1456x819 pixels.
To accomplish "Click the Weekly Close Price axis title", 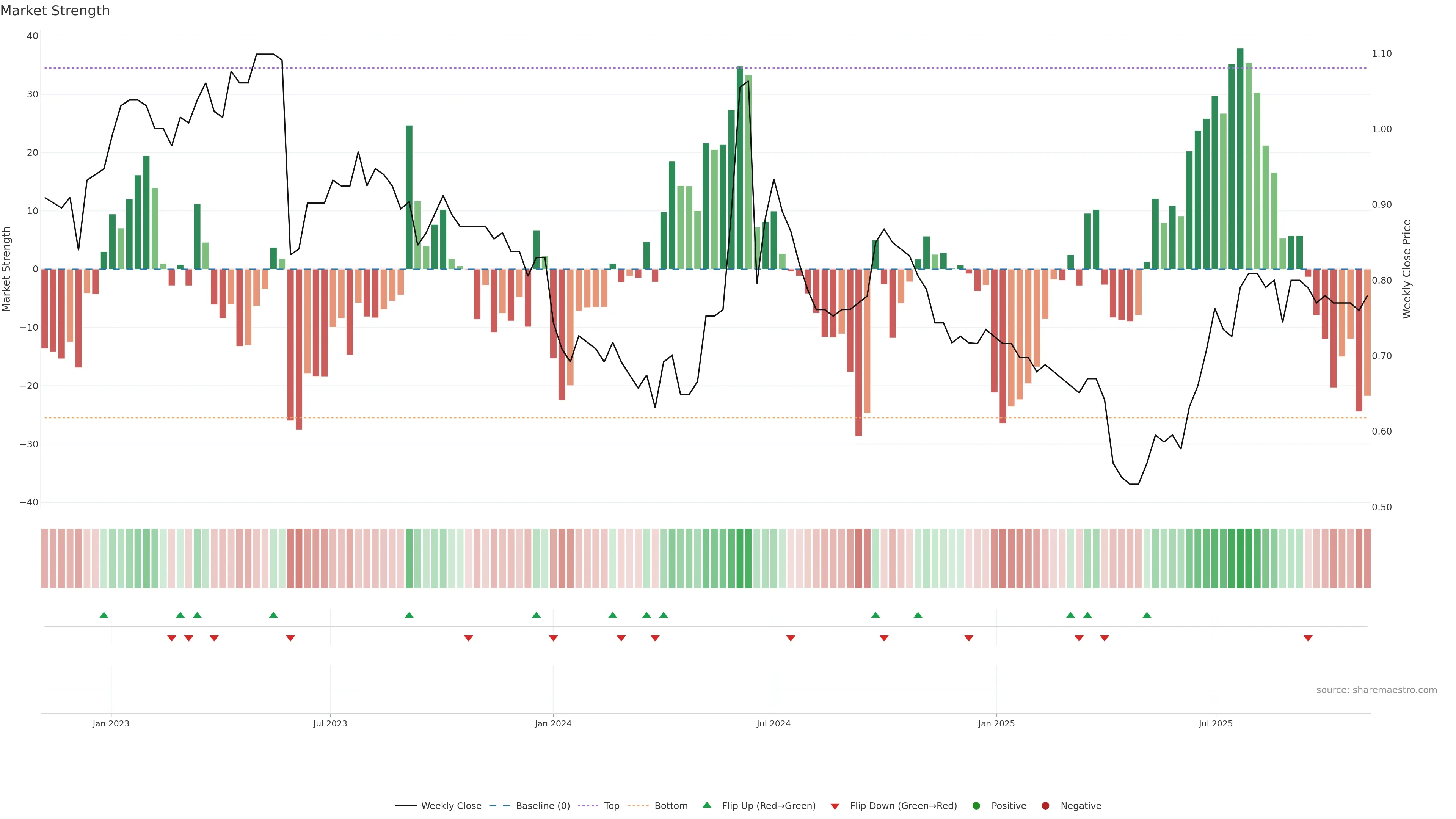I will (1407, 269).
